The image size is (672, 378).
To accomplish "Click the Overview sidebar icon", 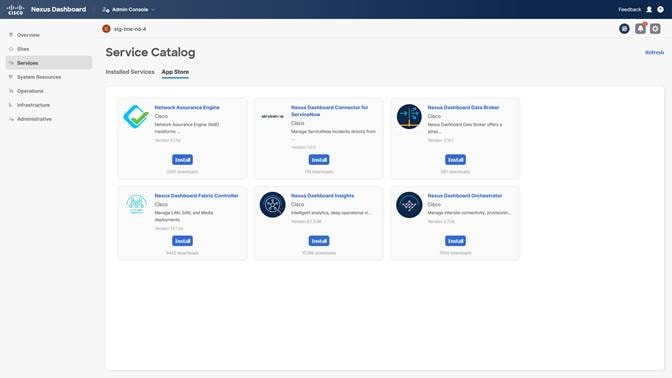I will [11, 35].
